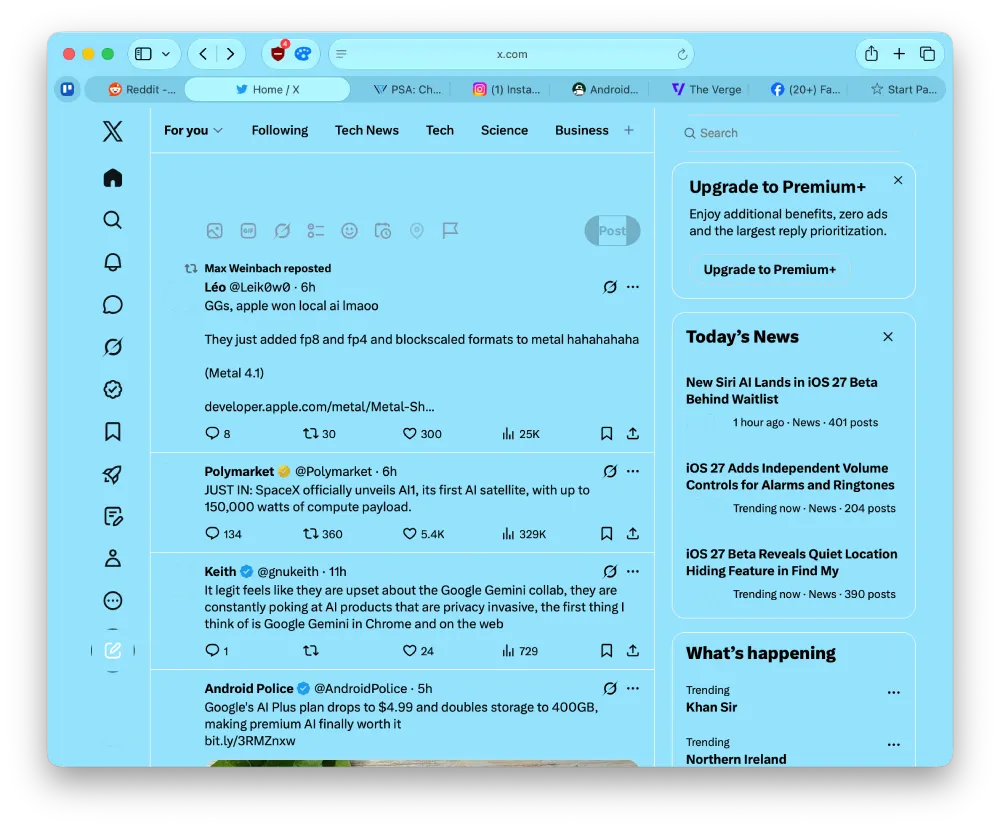
Task: Add media image to new post
Action: pyautogui.click(x=214, y=231)
